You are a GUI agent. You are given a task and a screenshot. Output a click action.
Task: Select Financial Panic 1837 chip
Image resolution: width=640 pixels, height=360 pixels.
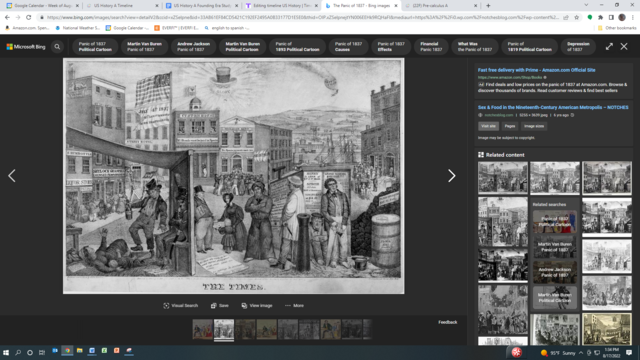[431, 47]
